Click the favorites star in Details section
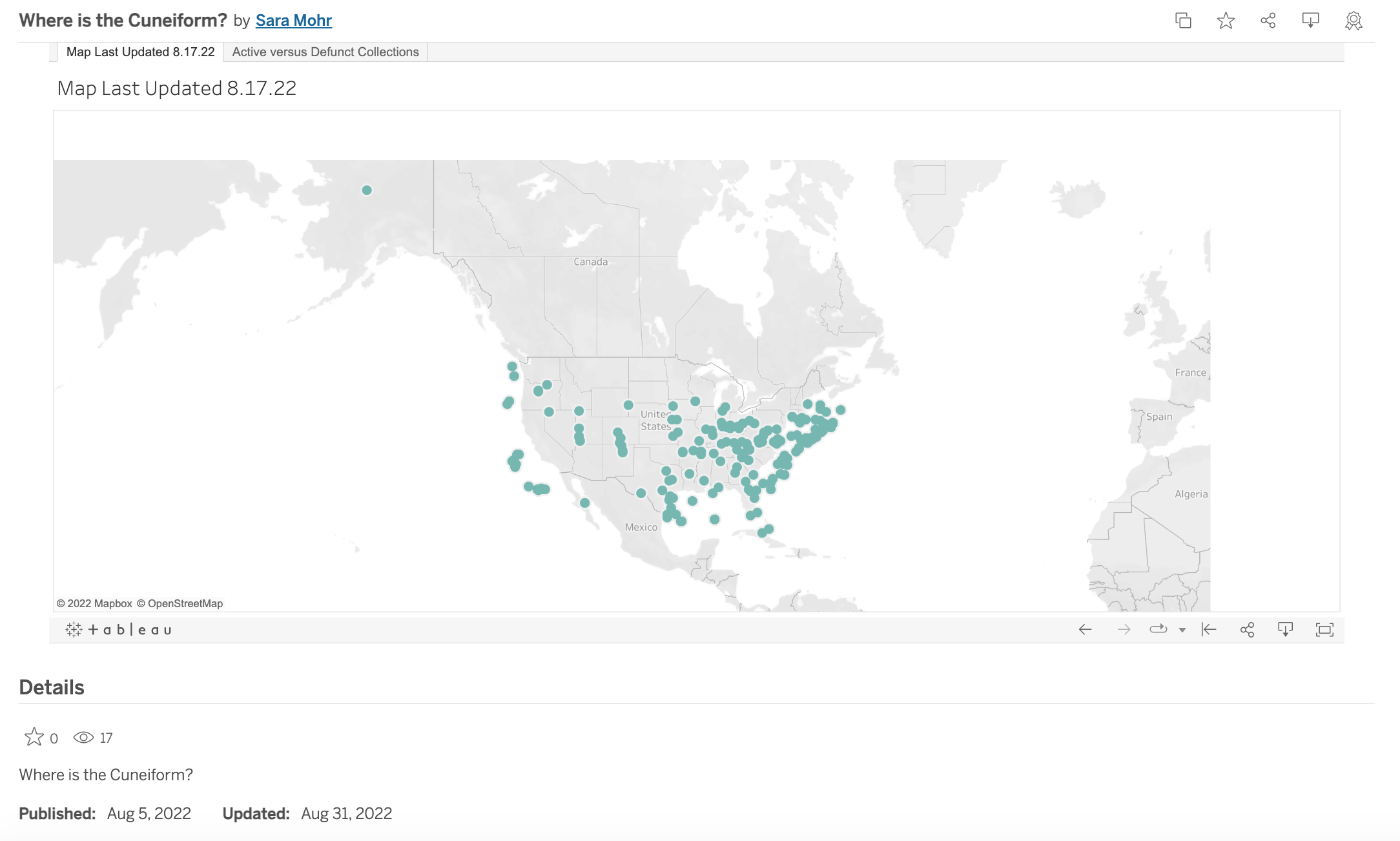1400x841 pixels. tap(34, 737)
